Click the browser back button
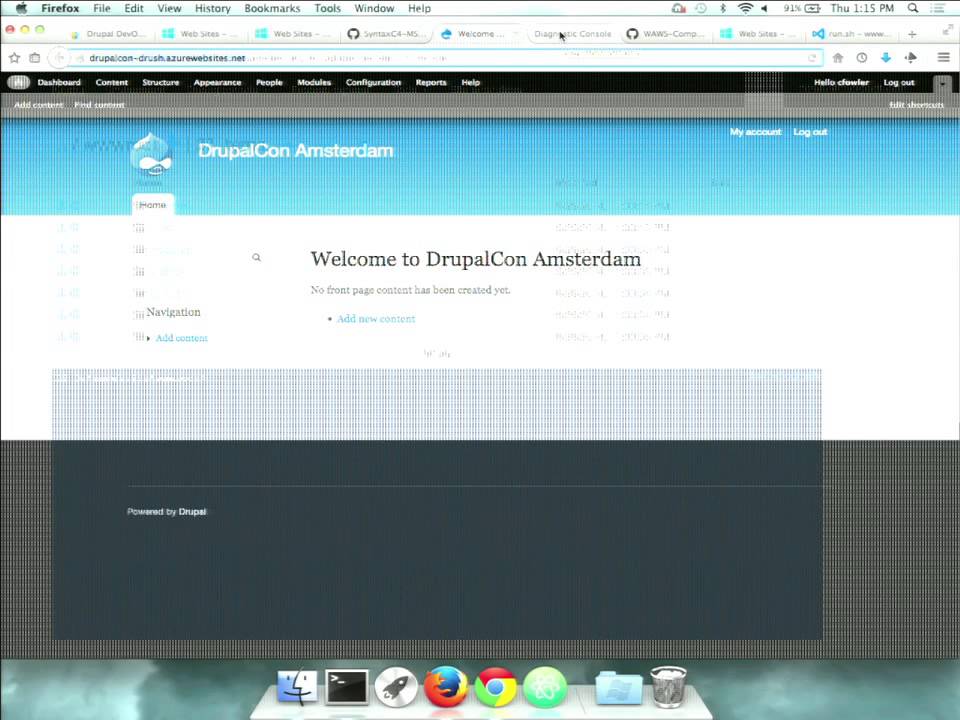Image resolution: width=960 pixels, height=720 pixels. pyautogui.click(x=59, y=58)
